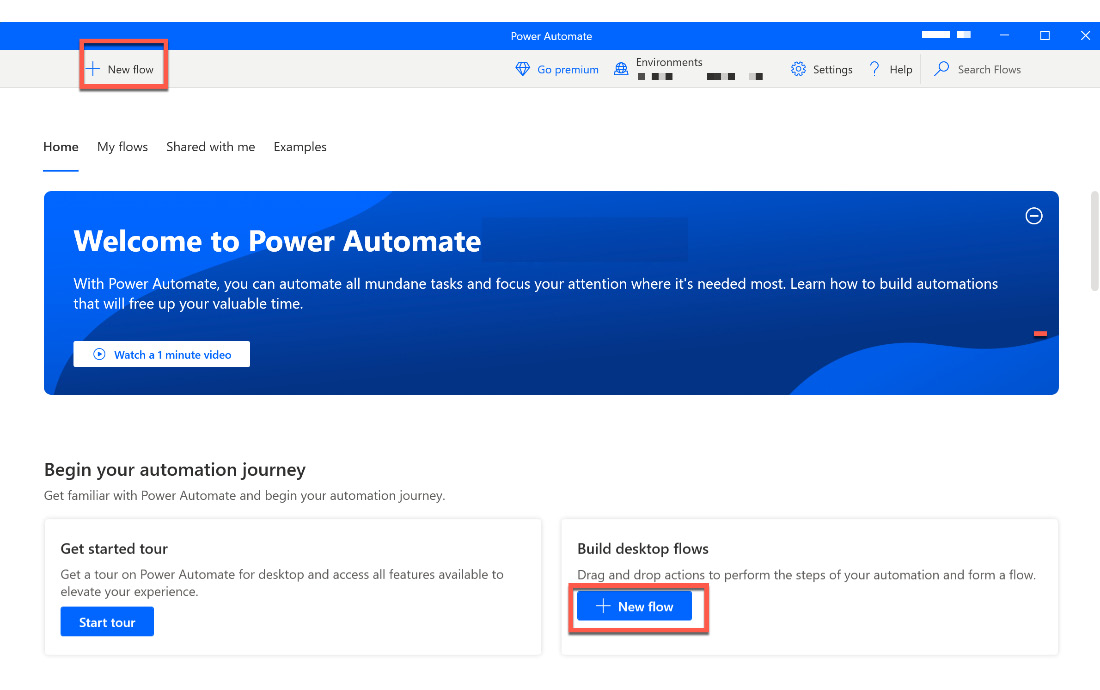The image size is (1100, 690).
Task: Go to the Examples tab
Action: pos(300,147)
